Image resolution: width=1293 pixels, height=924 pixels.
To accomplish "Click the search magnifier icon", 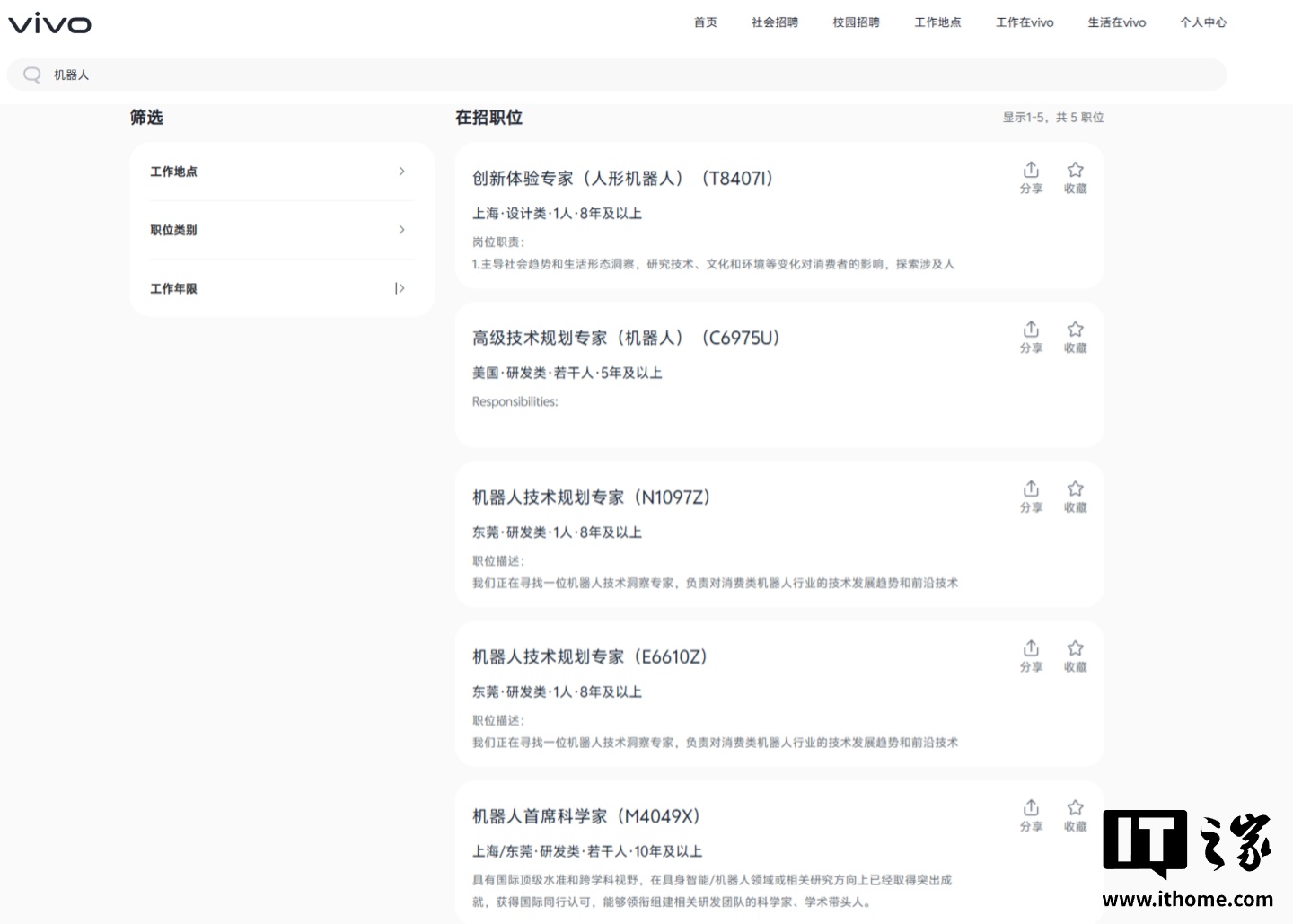I will click(32, 75).
